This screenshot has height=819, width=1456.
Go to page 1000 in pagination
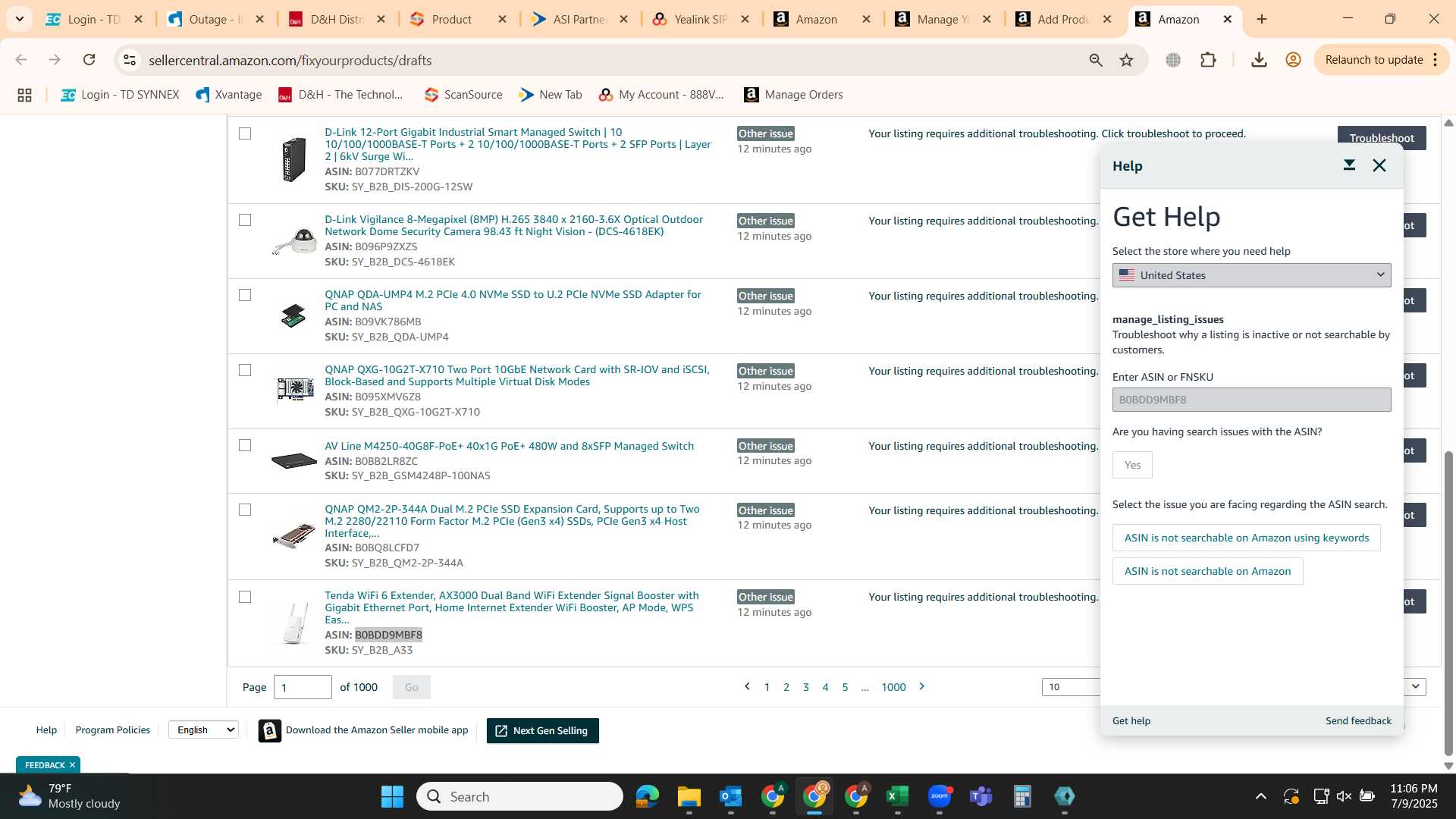pyautogui.click(x=893, y=687)
